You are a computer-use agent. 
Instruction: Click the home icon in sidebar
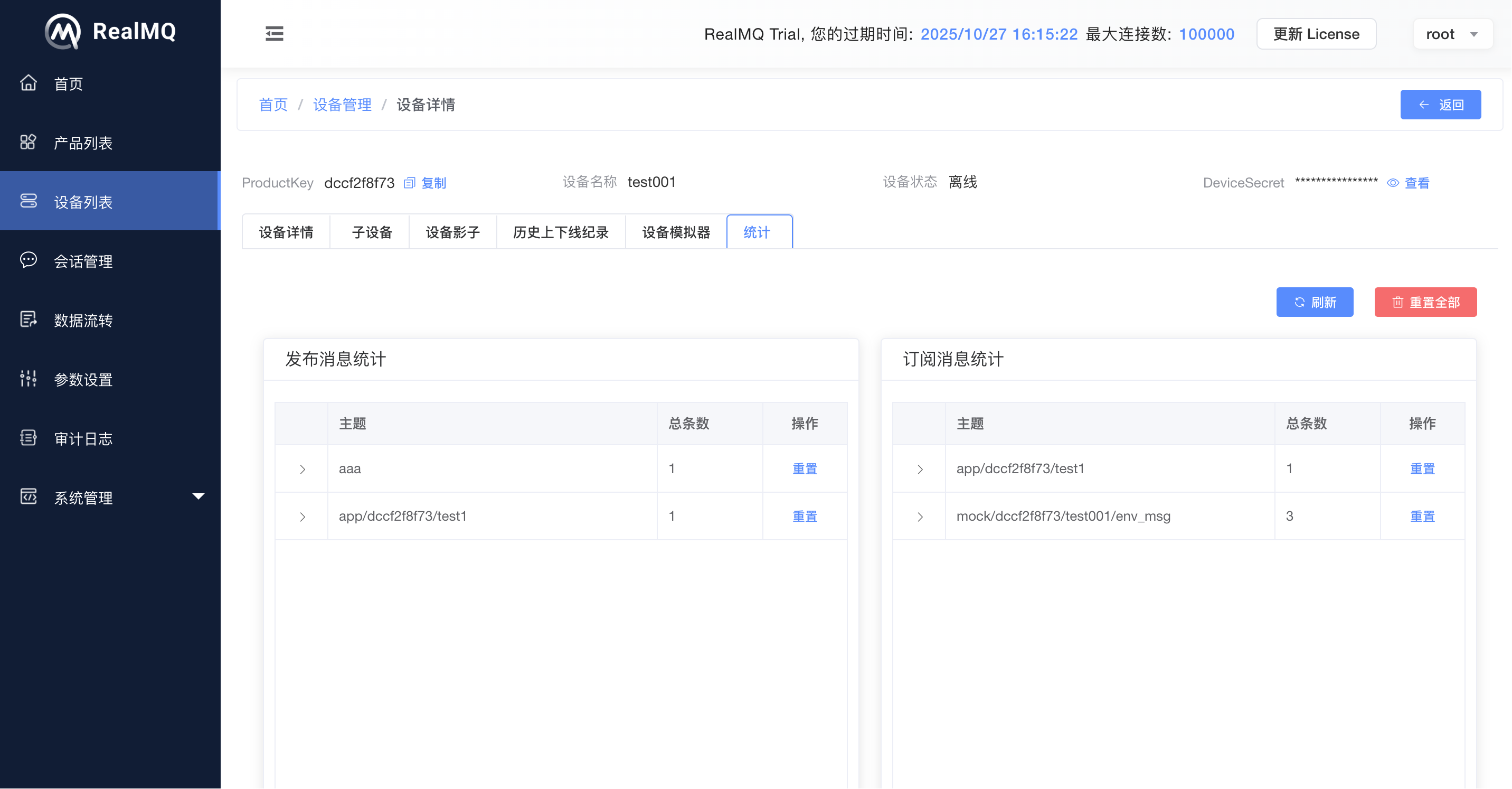click(x=28, y=83)
